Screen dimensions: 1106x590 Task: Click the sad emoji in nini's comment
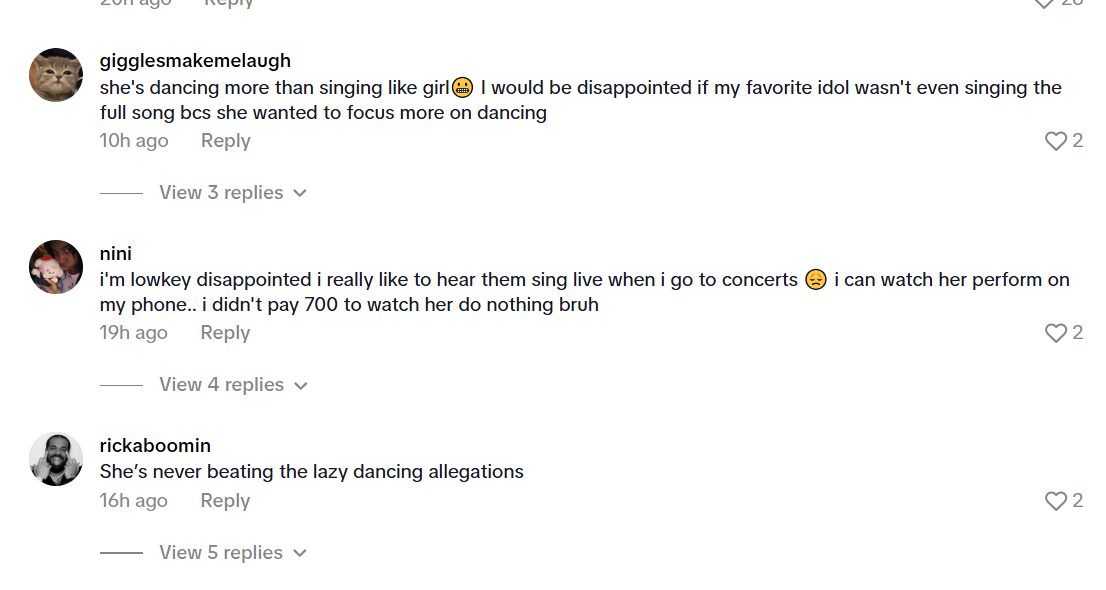816,280
